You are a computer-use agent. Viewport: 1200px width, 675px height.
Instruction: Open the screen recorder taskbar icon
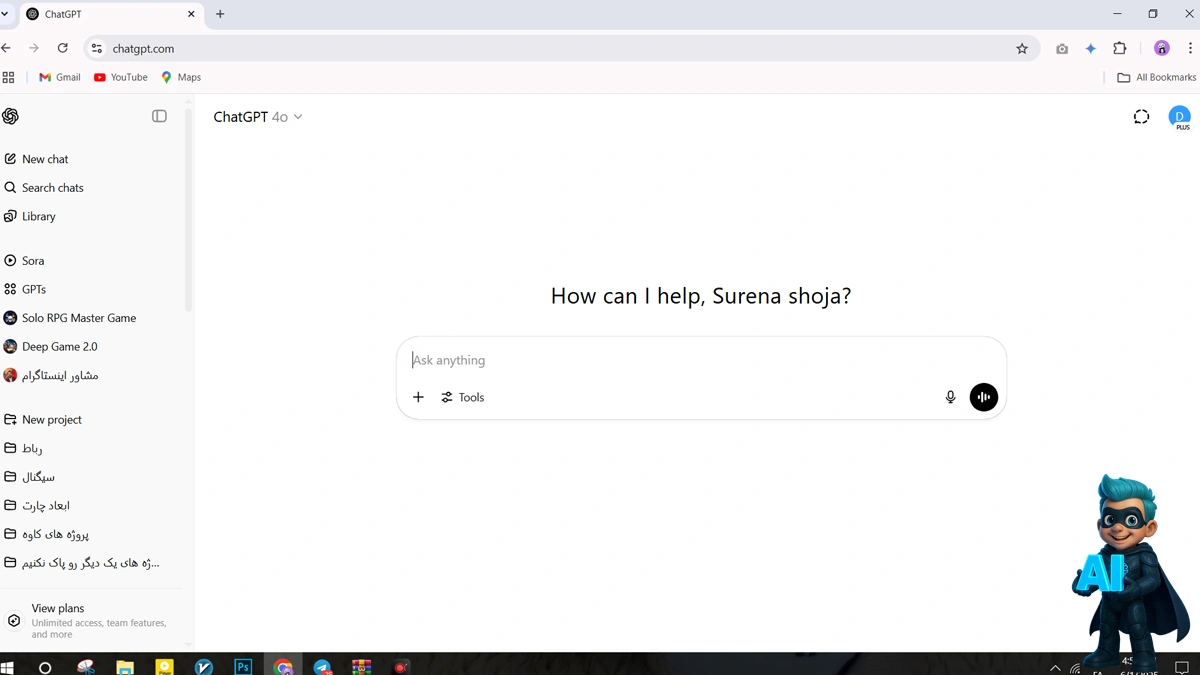click(x=401, y=667)
